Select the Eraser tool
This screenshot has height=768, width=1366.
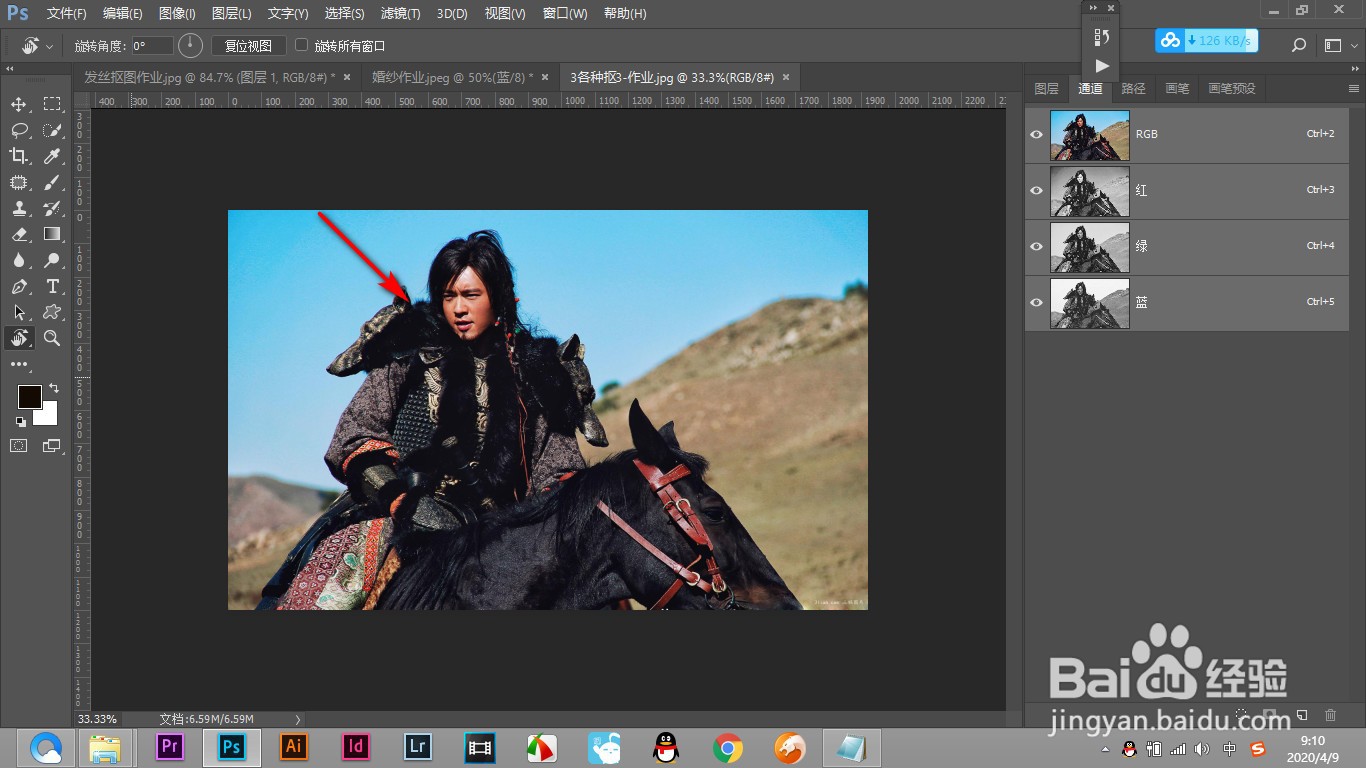(x=19, y=234)
